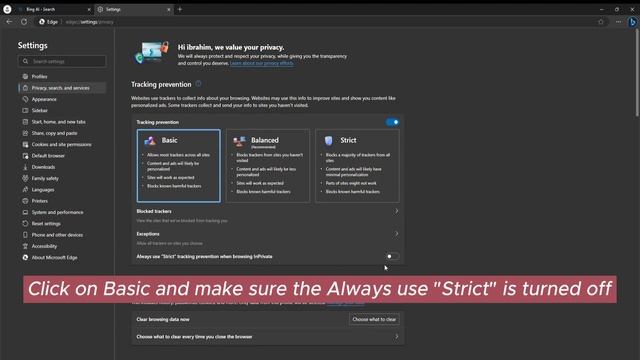
Task: Click the page vertical scrollbar thumb
Action: [637, 74]
